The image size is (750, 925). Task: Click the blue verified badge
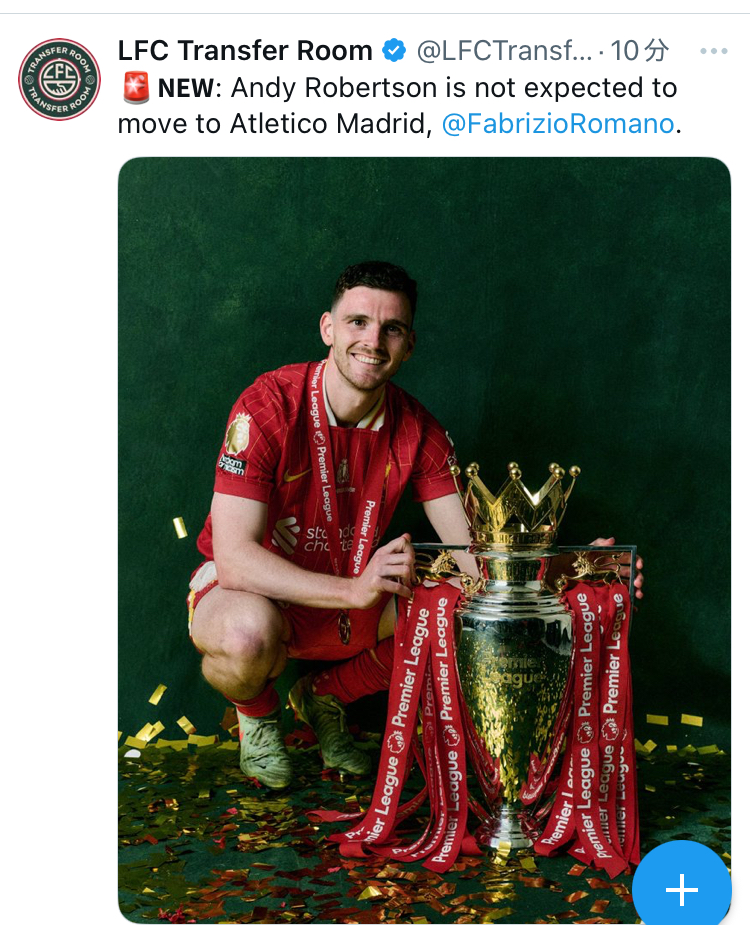394,50
